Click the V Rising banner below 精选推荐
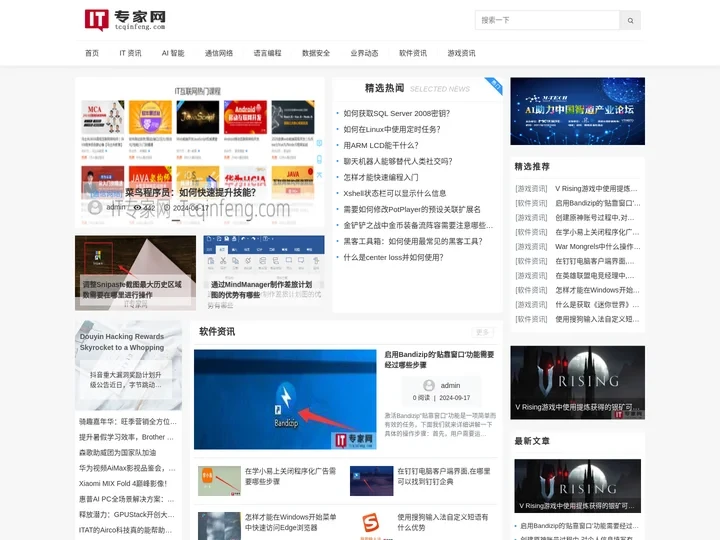720x540 pixels. 577,382
